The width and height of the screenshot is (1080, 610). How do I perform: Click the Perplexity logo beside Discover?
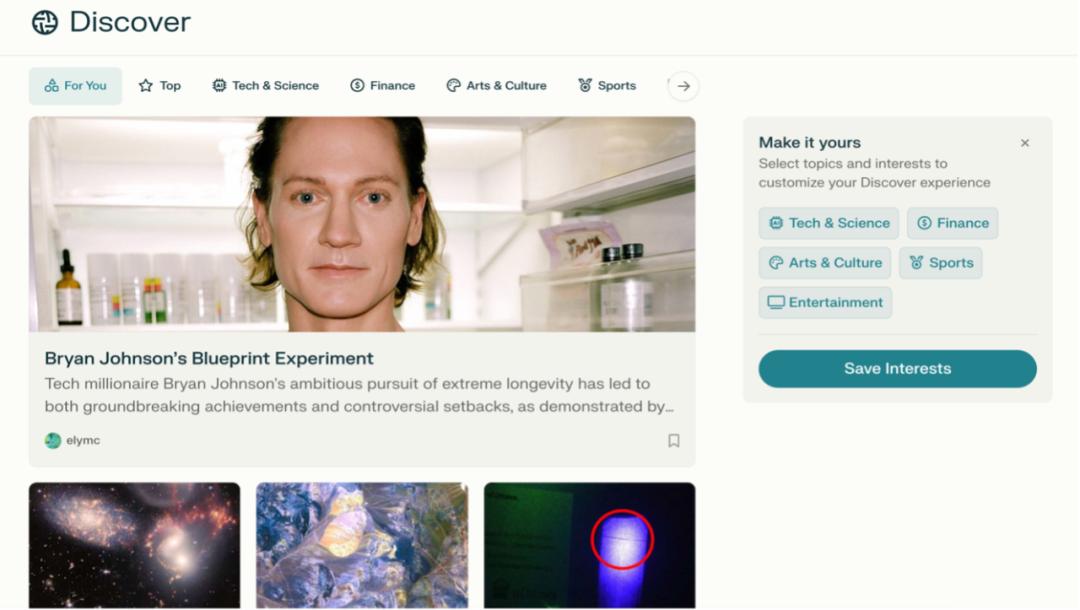tap(45, 22)
